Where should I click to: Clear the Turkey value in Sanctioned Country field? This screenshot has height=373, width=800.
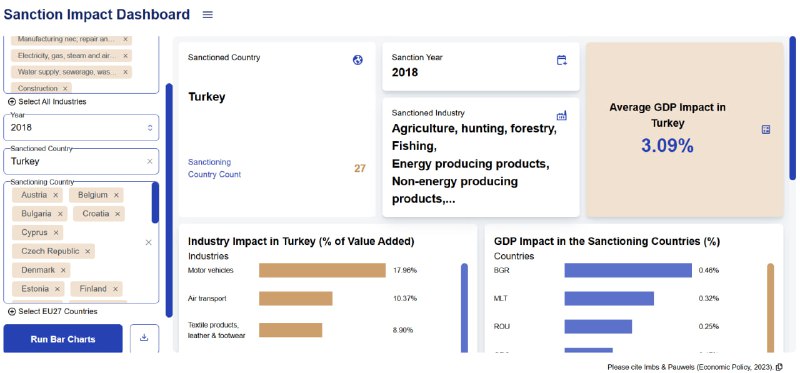click(x=149, y=161)
